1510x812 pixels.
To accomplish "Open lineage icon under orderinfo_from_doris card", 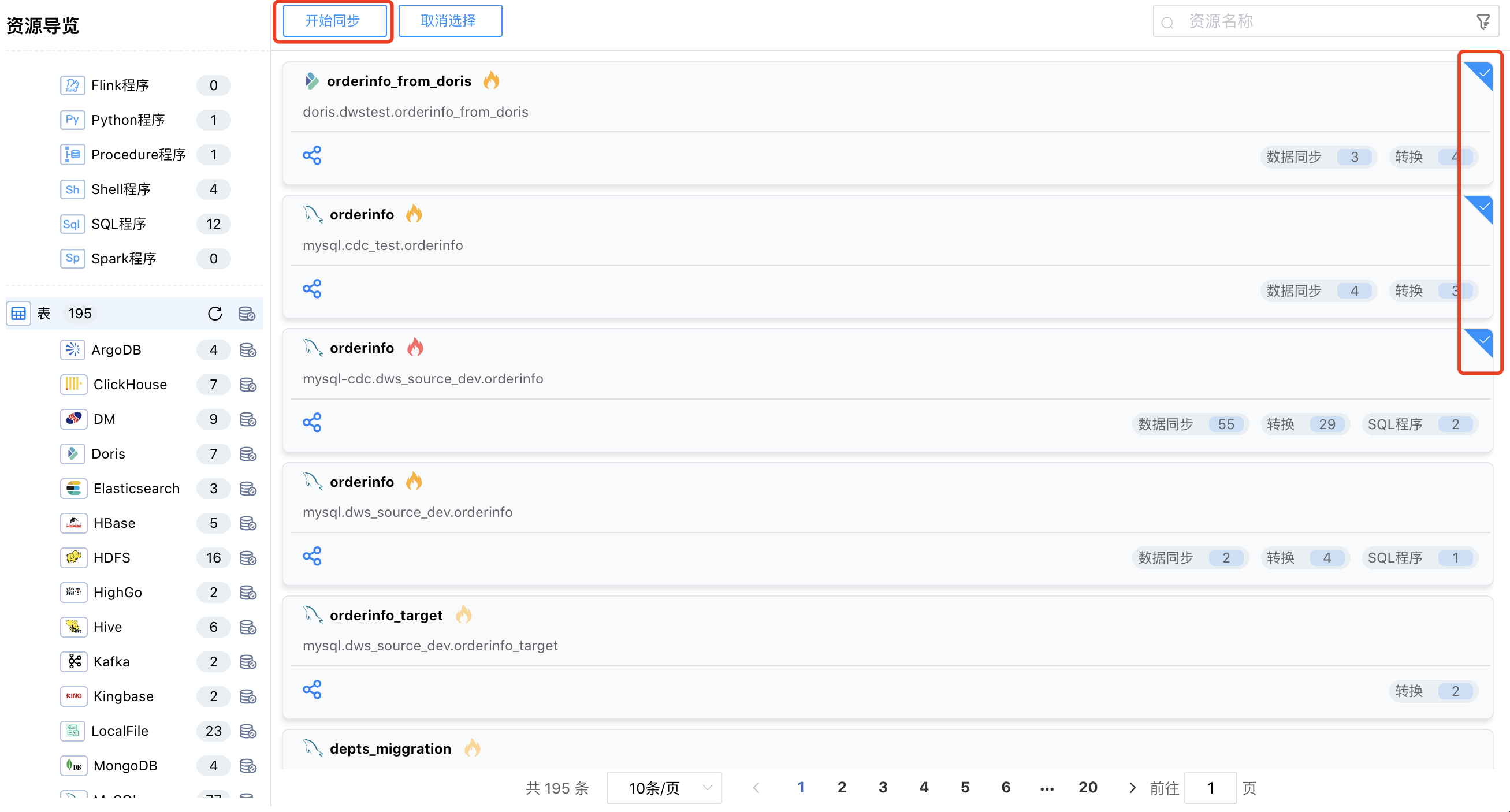I will (x=312, y=155).
